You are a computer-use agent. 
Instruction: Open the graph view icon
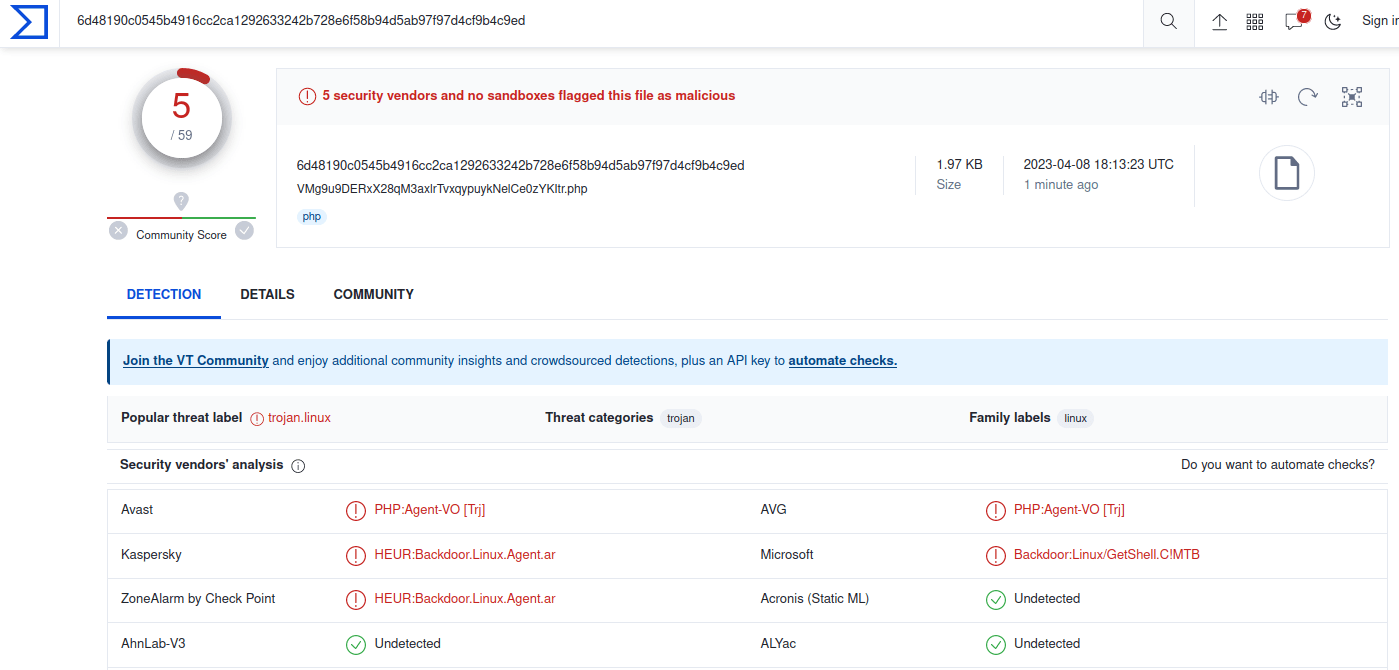click(1352, 97)
